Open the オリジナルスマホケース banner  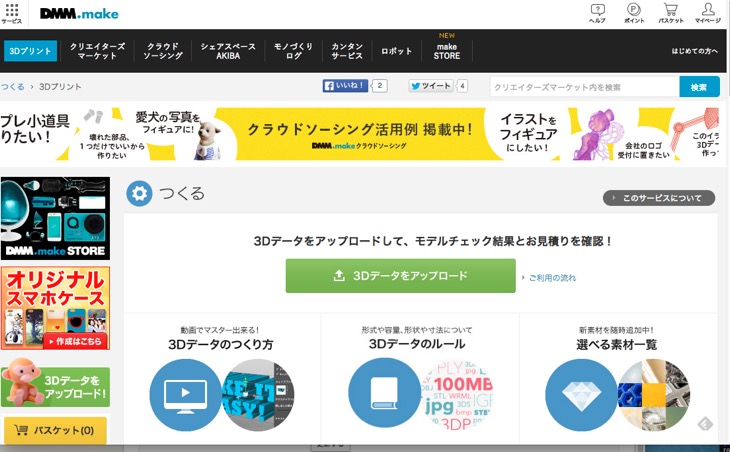click(x=55, y=308)
